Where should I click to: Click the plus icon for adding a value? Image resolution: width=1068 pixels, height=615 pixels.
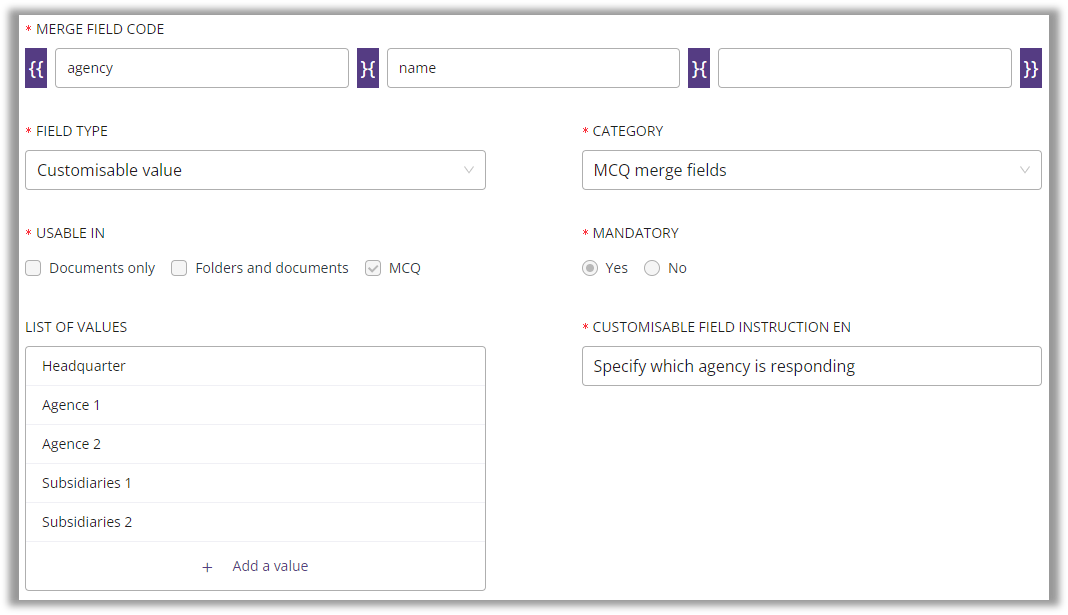(208, 567)
